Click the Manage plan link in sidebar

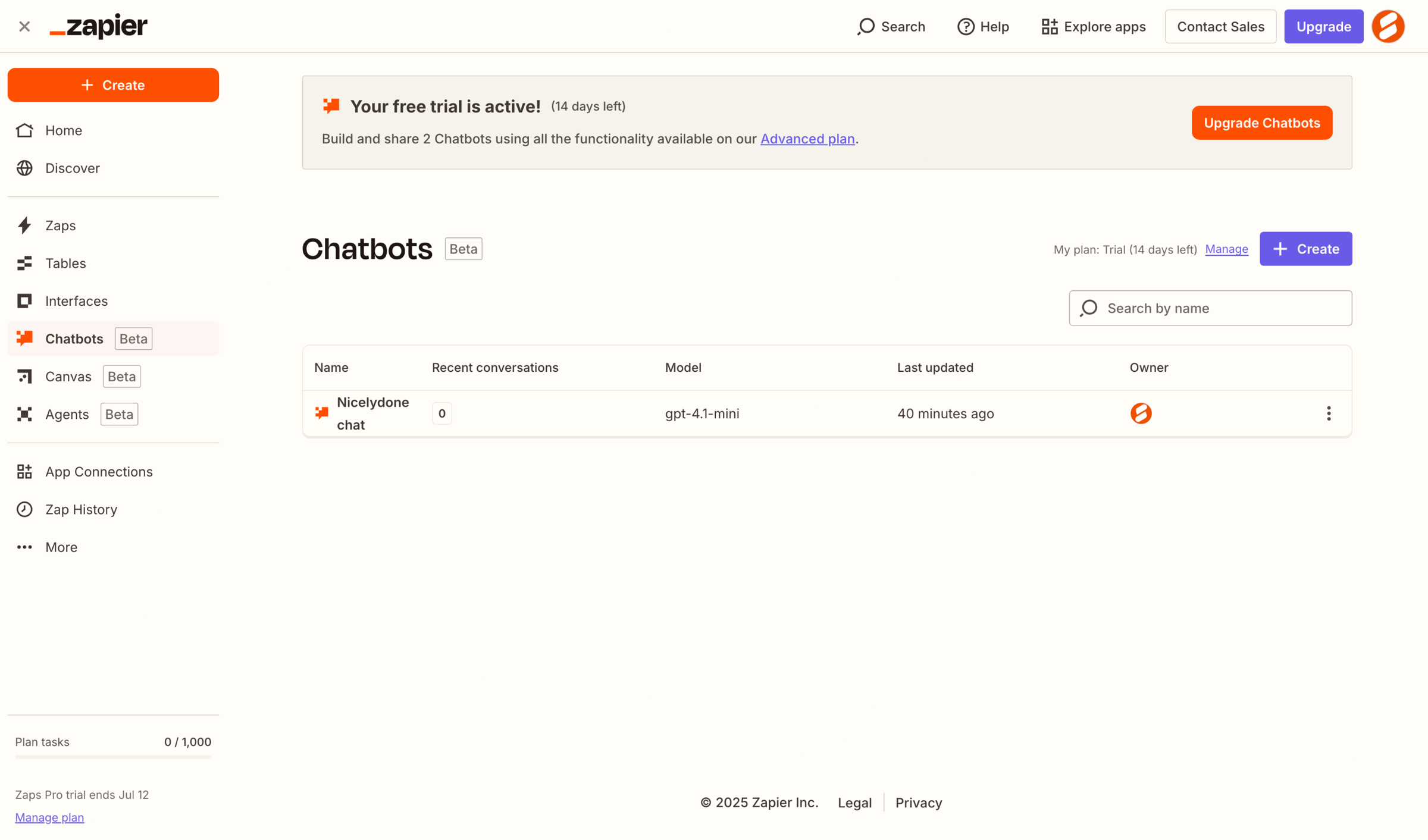49,817
